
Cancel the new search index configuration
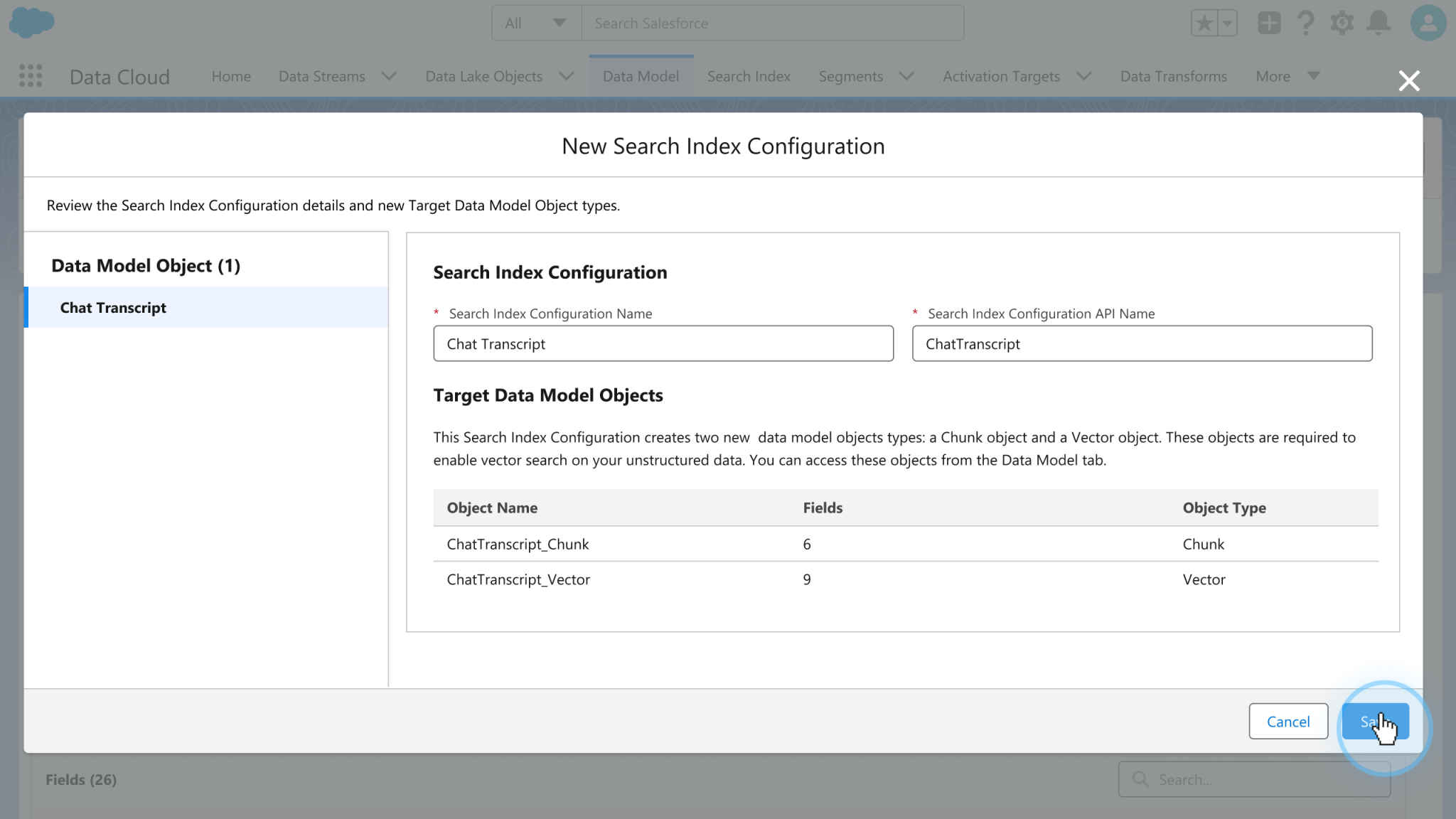click(x=1288, y=721)
